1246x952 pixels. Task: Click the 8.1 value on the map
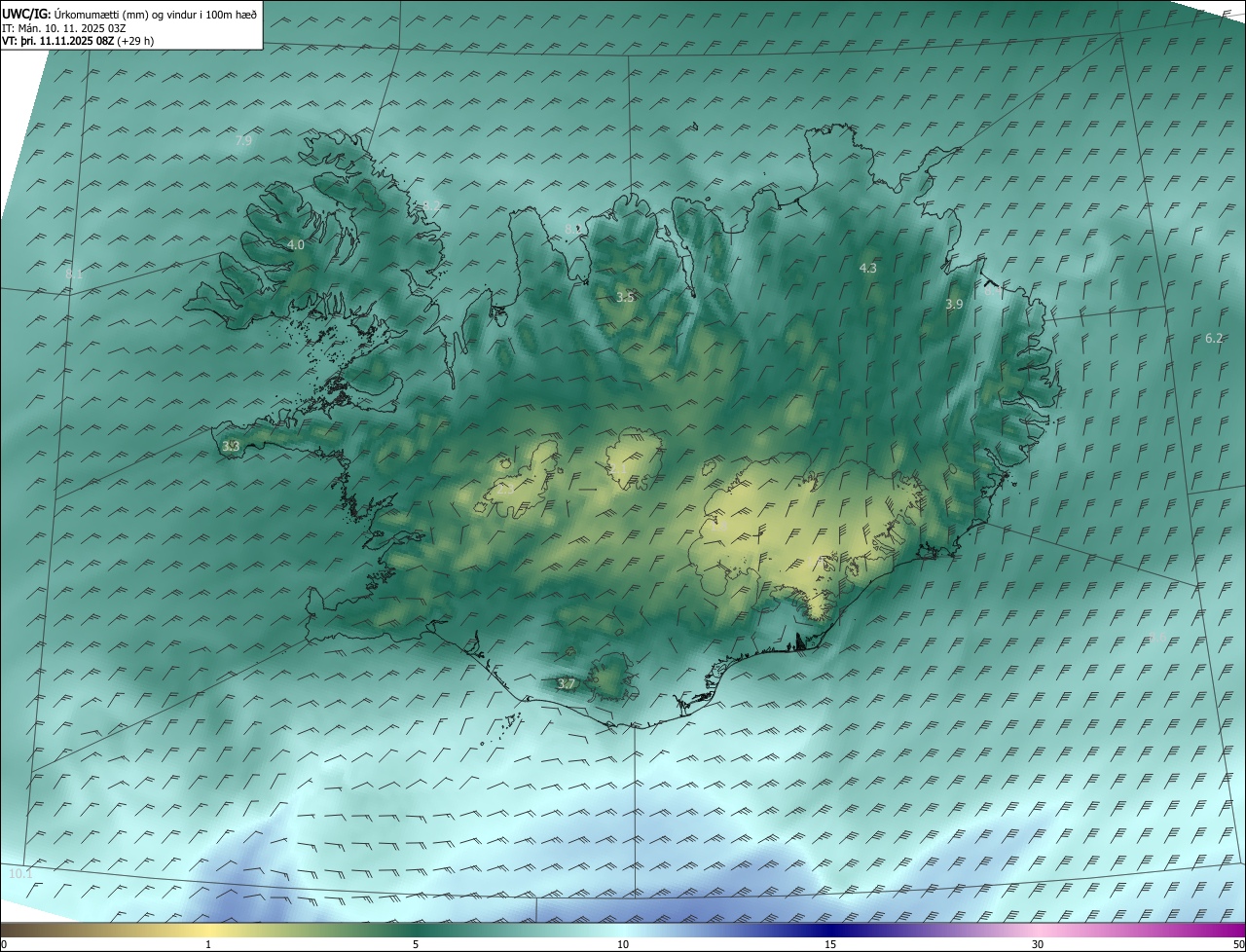point(74,275)
